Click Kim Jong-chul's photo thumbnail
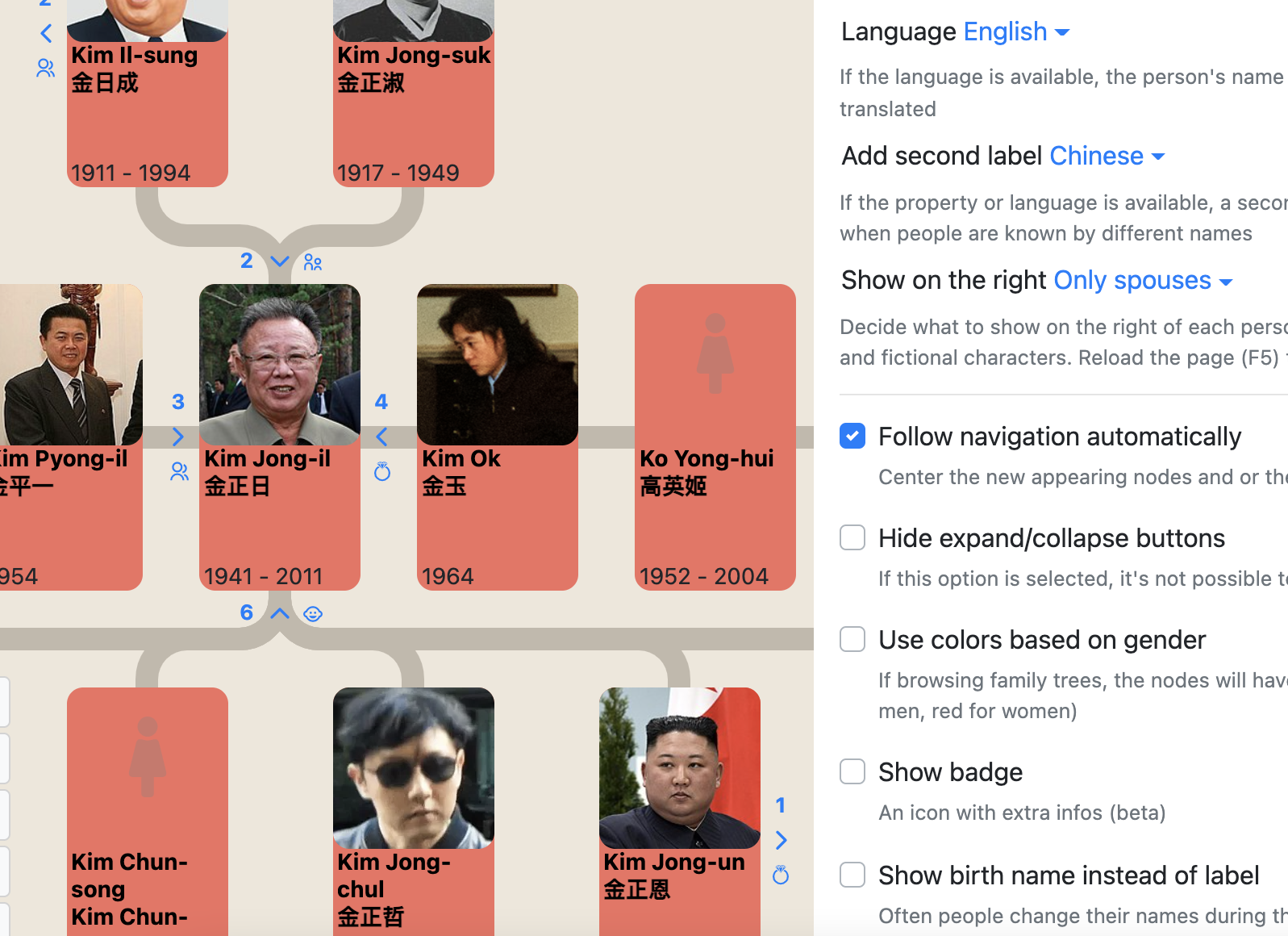This screenshot has width=1288, height=936. (413, 767)
